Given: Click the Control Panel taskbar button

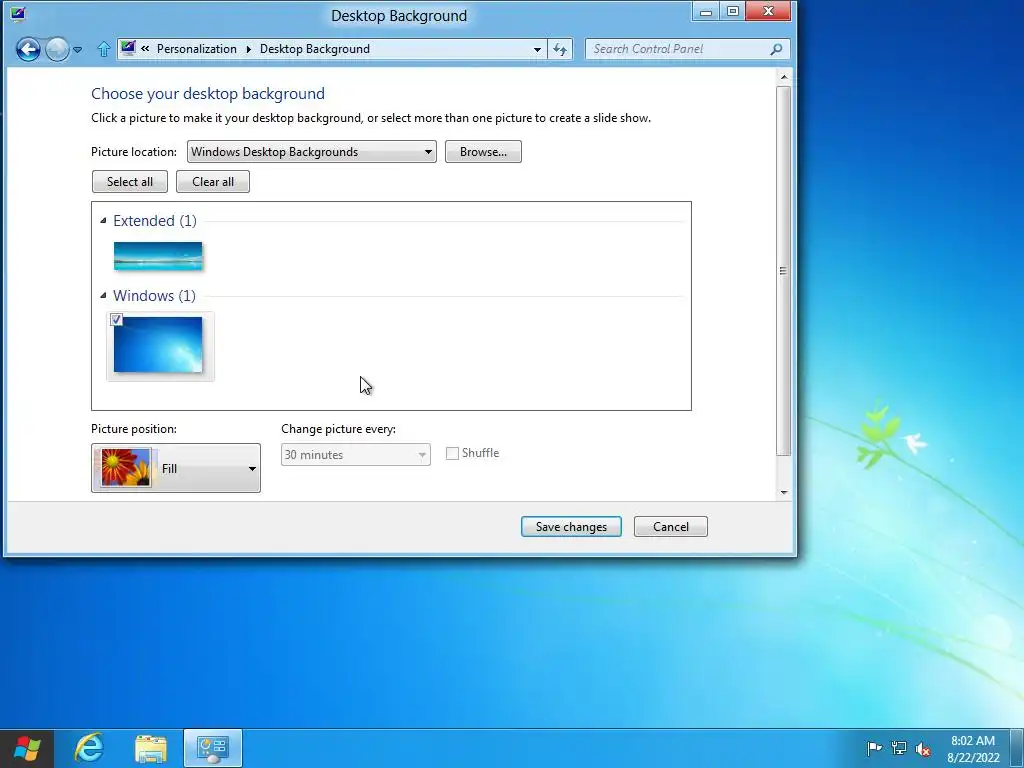Looking at the screenshot, I should (213, 748).
